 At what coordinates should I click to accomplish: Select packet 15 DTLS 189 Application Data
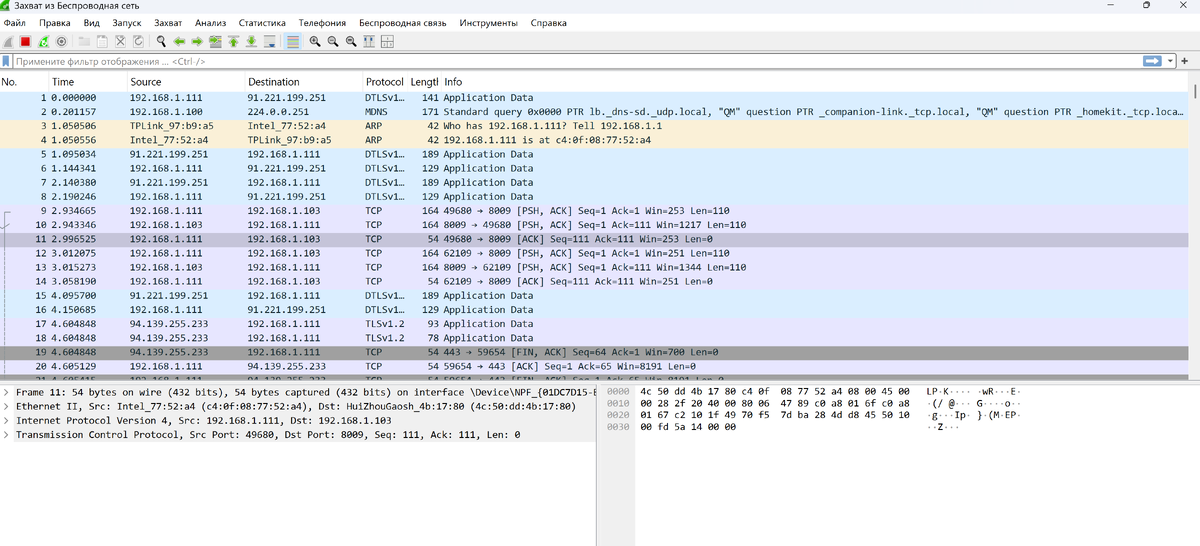coord(596,296)
